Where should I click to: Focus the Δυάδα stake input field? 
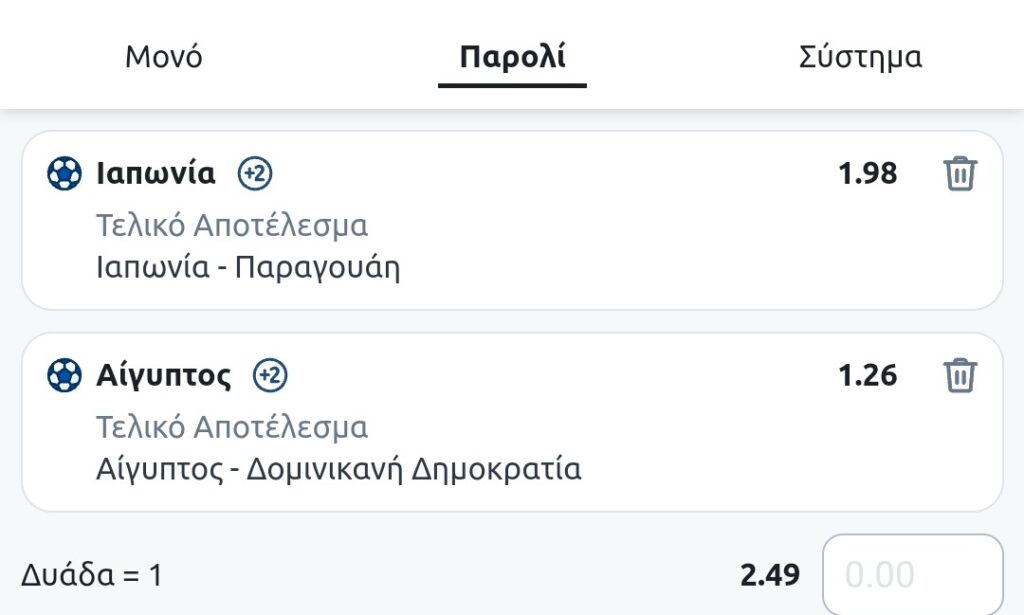(x=911, y=575)
